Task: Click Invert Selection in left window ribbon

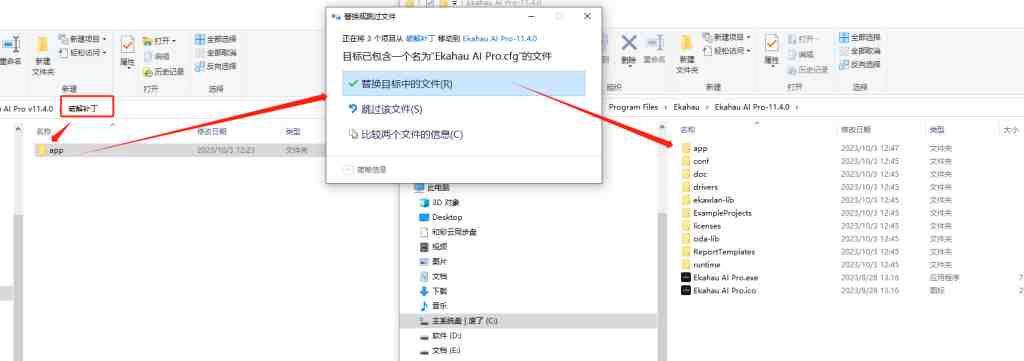Action: click(216, 67)
